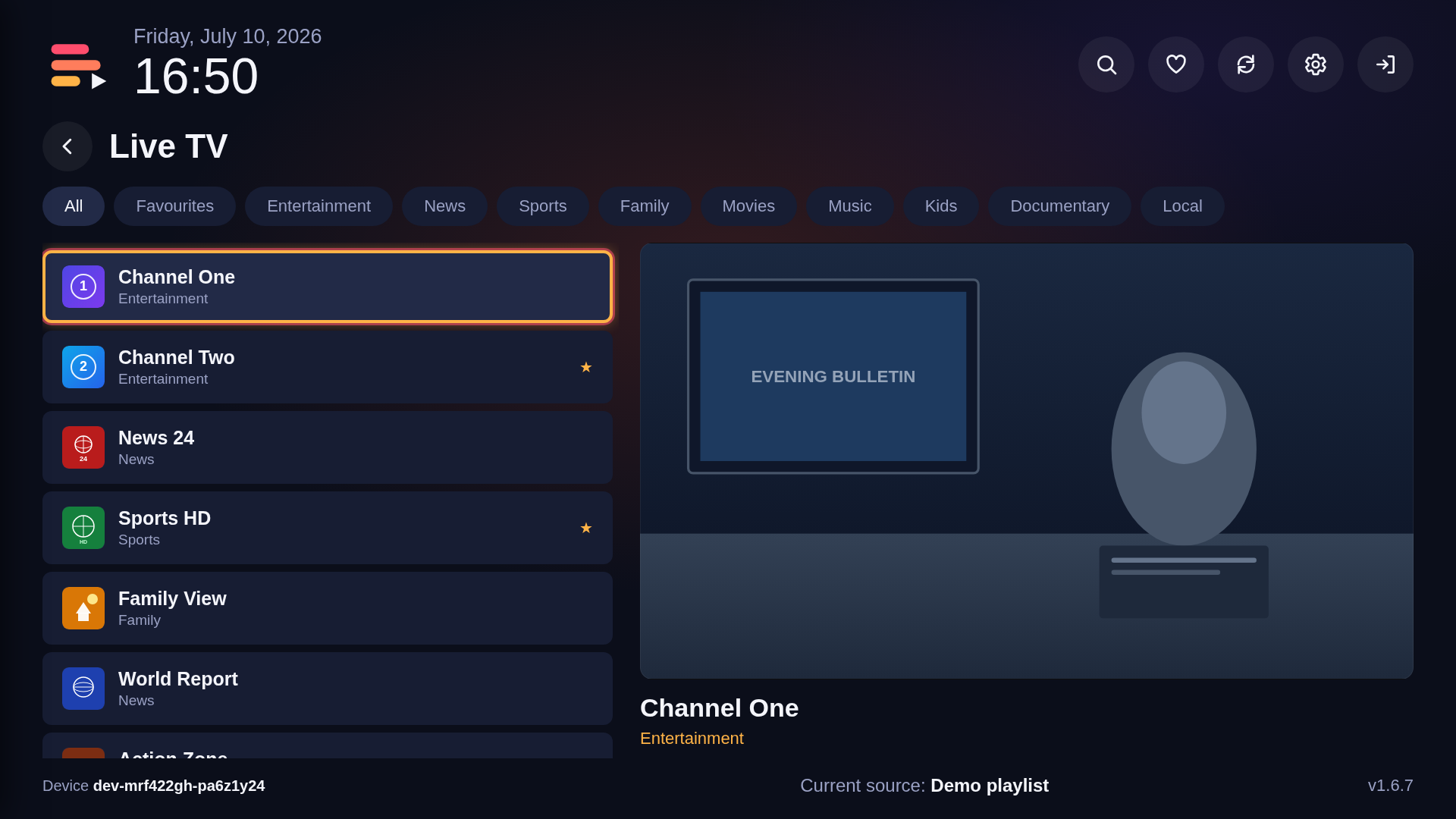The image size is (1456, 819).
Task: Open the Family category
Action: pyautogui.click(x=645, y=206)
